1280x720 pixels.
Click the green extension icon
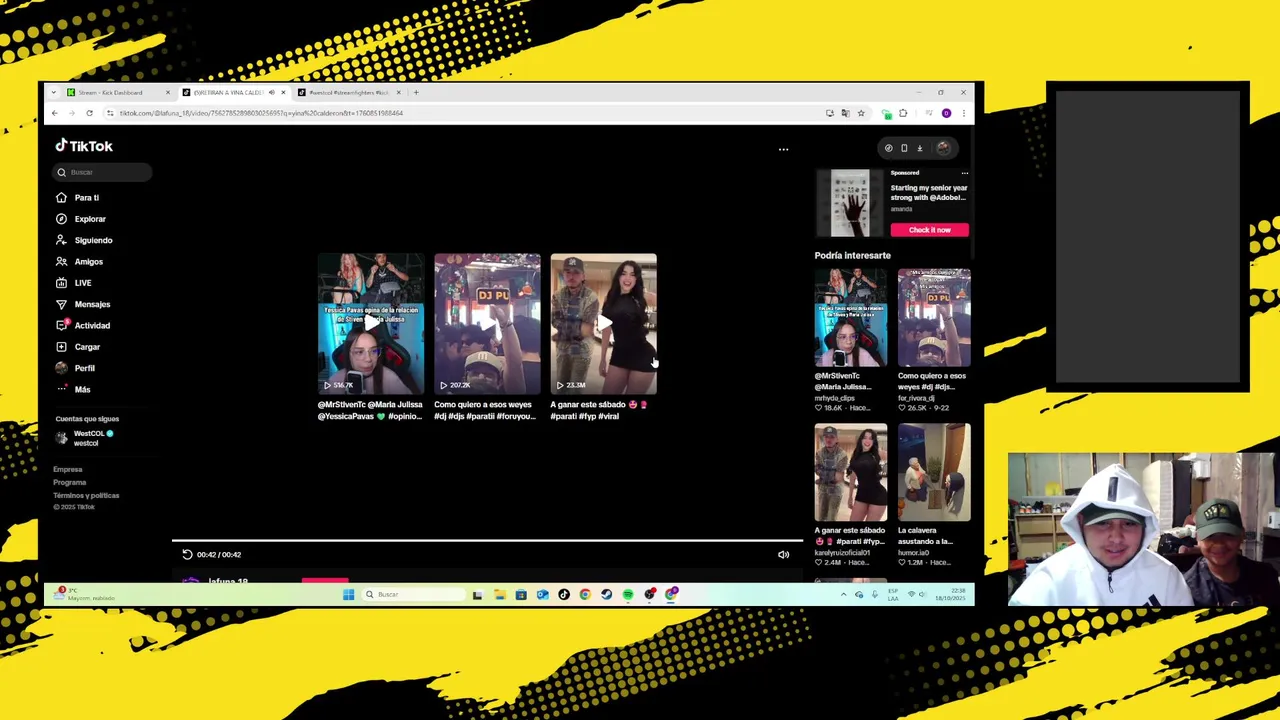[x=886, y=113]
